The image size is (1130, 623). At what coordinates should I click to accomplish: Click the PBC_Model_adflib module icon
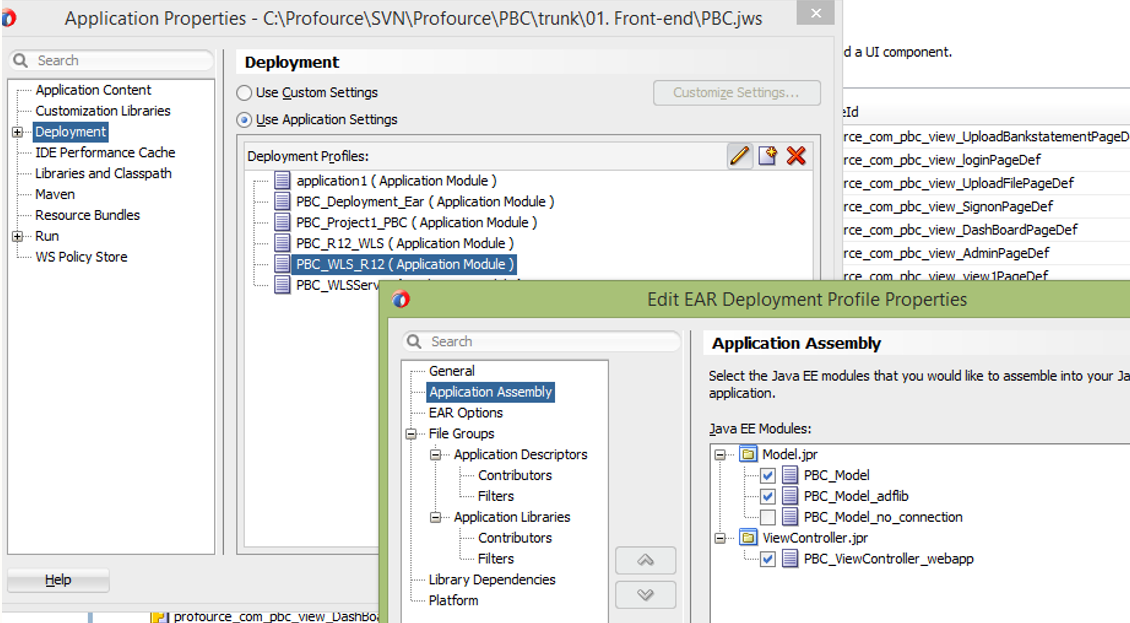point(791,496)
